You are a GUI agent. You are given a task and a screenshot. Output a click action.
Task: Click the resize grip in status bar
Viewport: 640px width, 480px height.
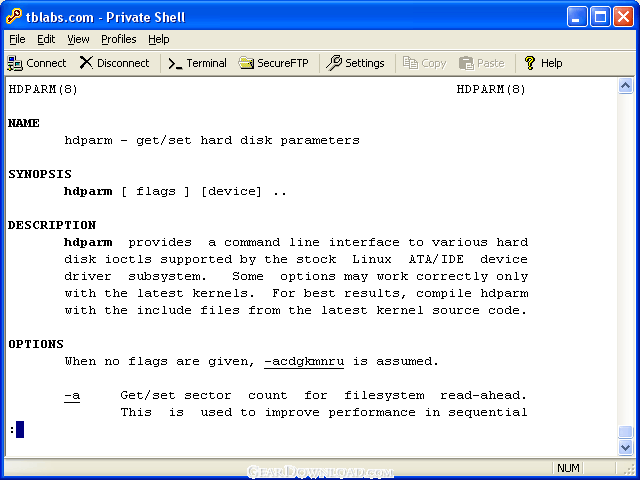point(630,469)
